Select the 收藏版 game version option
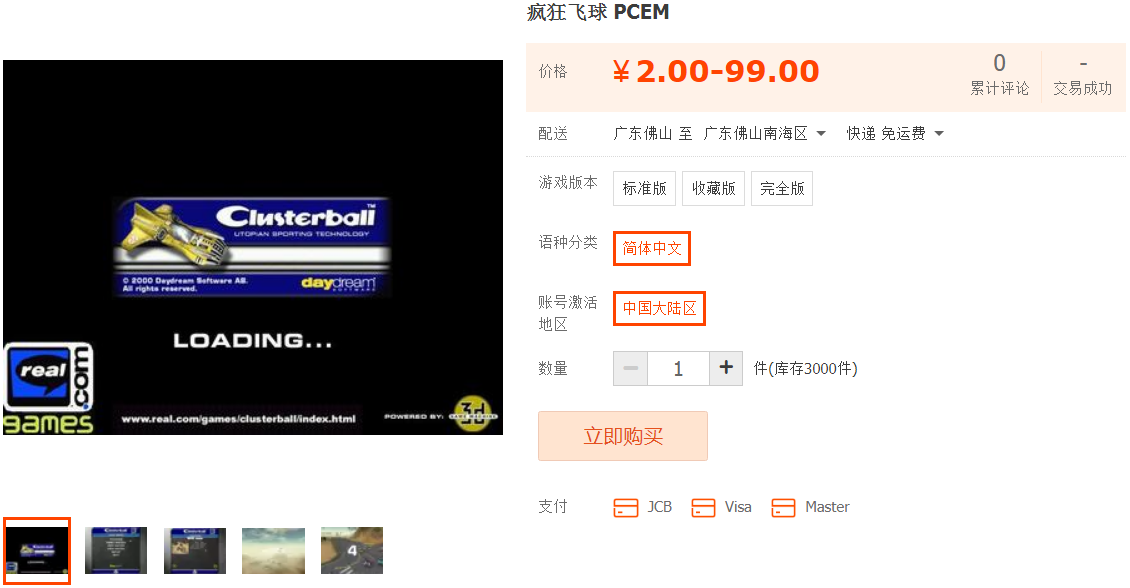This screenshot has width=1130, height=588. 713,188
